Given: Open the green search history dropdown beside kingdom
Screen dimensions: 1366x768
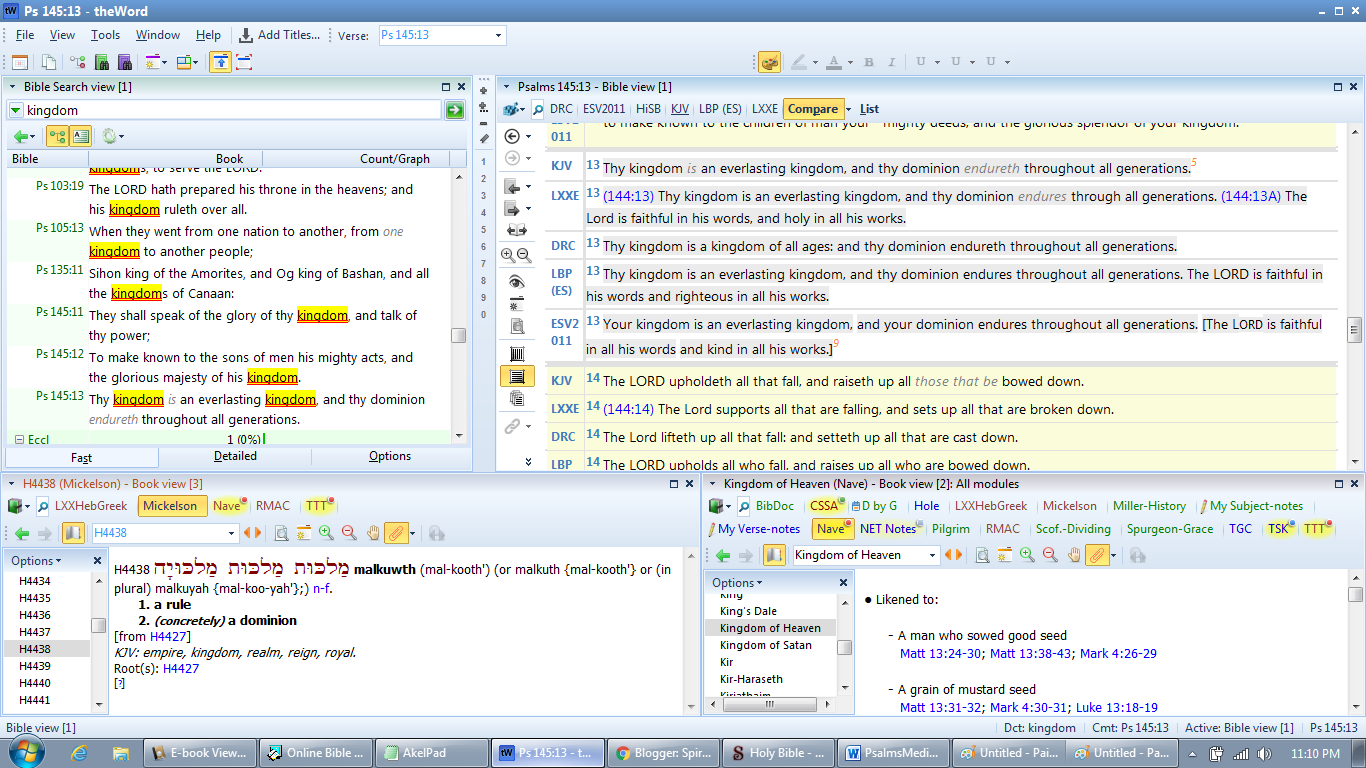Looking at the screenshot, I should click(x=16, y=110).
